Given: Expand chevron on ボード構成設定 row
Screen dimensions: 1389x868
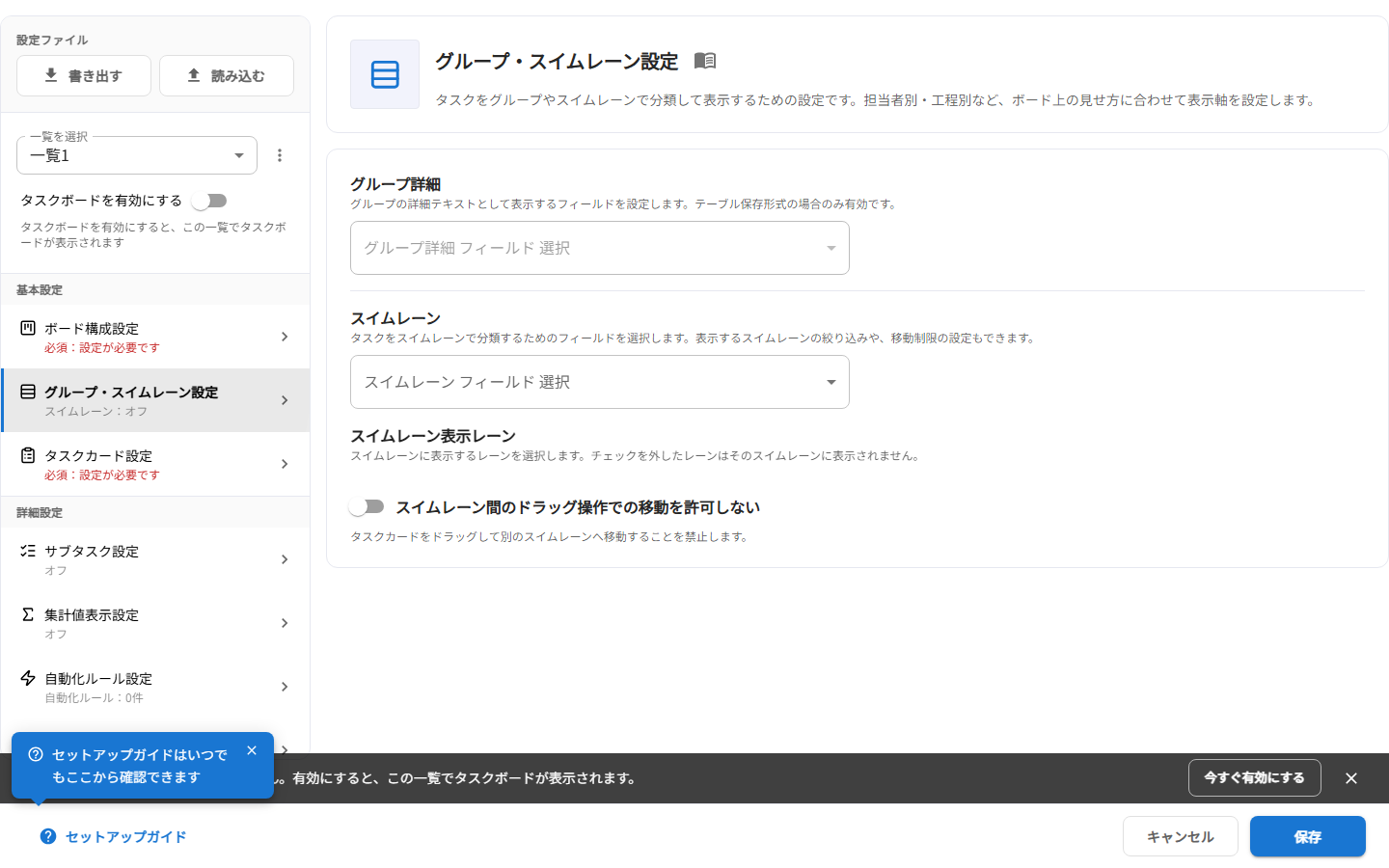Looking at the screenshot, I should click(285, 337).
